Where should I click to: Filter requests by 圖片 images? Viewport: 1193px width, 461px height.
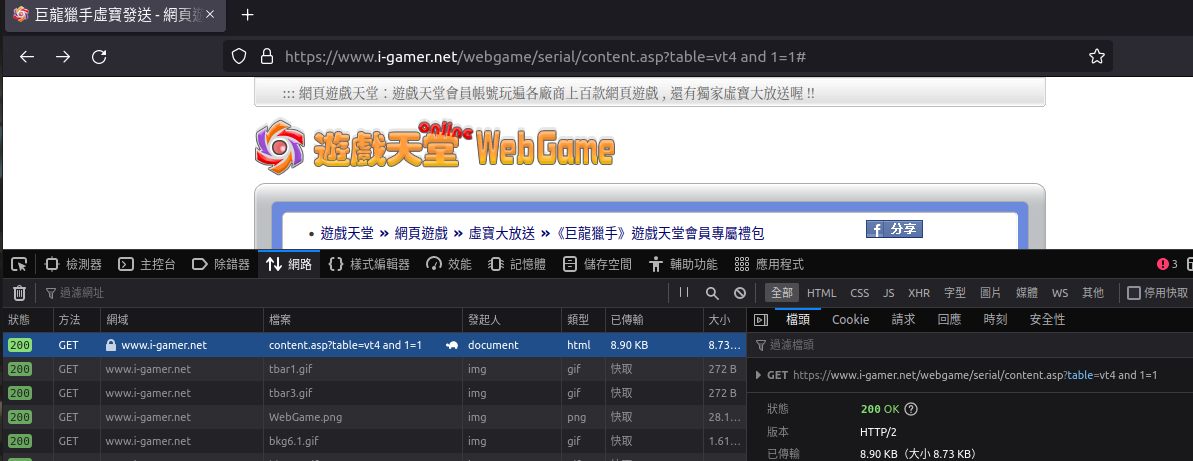coord(991,293)
